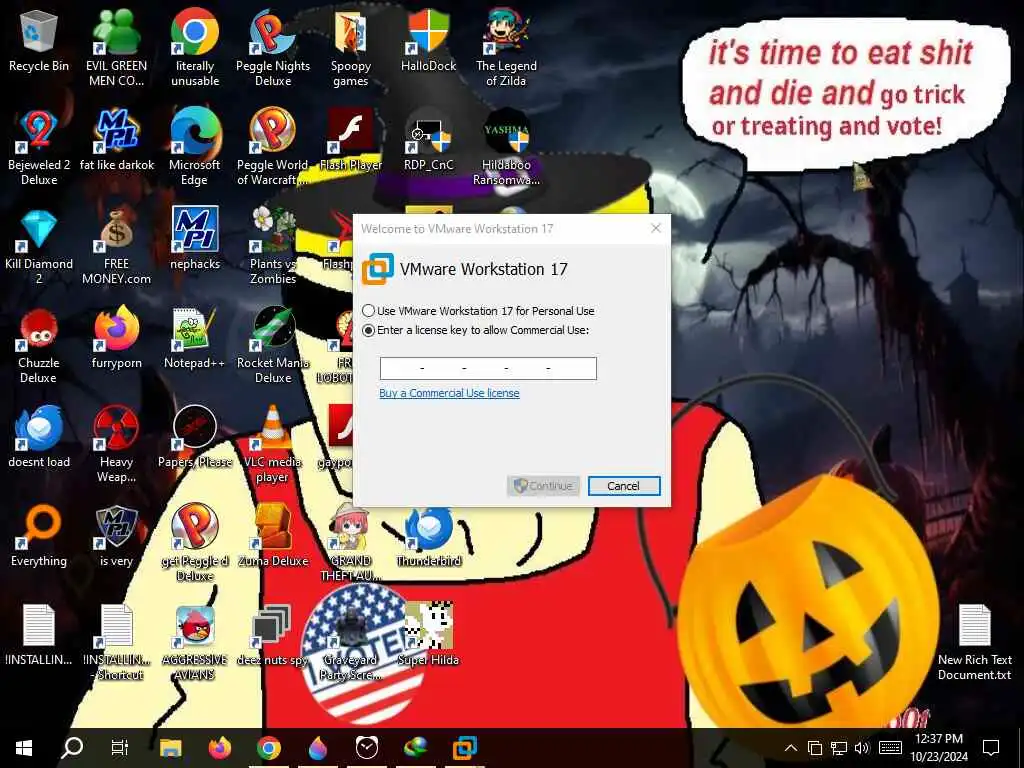The width and height of the screenshot is (1024, 768).
Task: Select the Chuzzle Deluxe icon
Action: [39, 346]
